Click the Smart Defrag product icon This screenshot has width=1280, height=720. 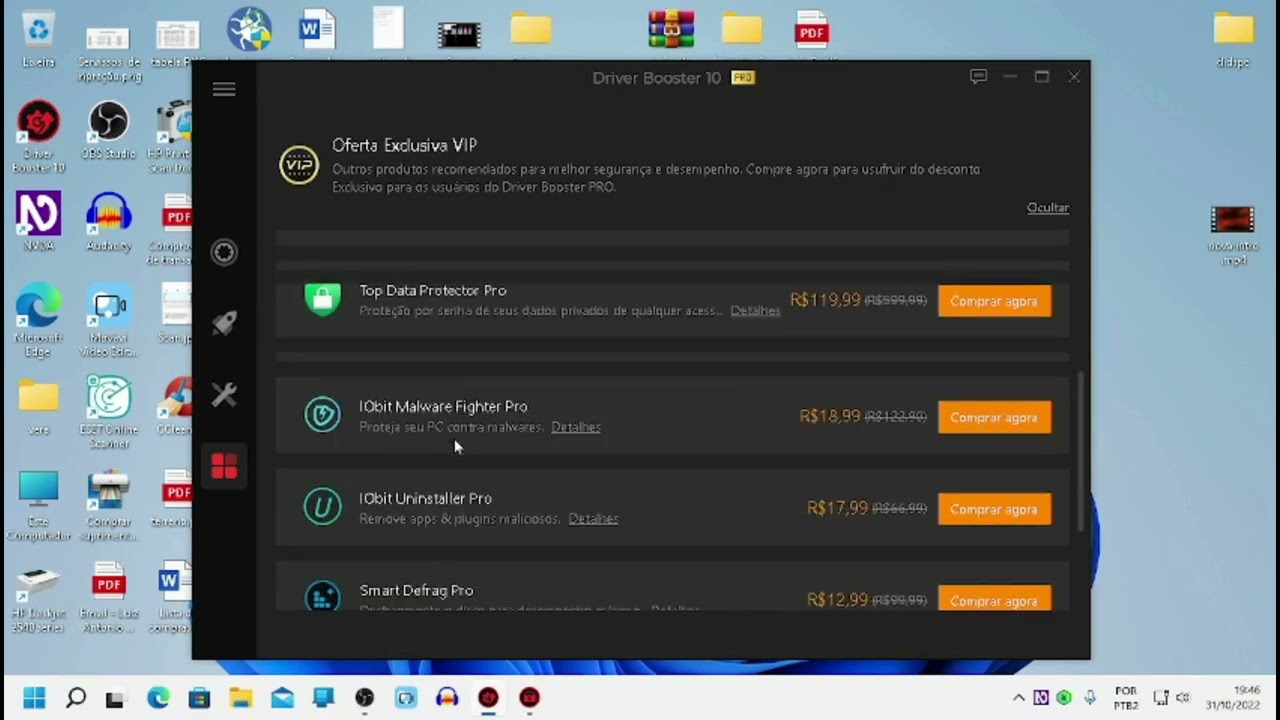point(322,597)
